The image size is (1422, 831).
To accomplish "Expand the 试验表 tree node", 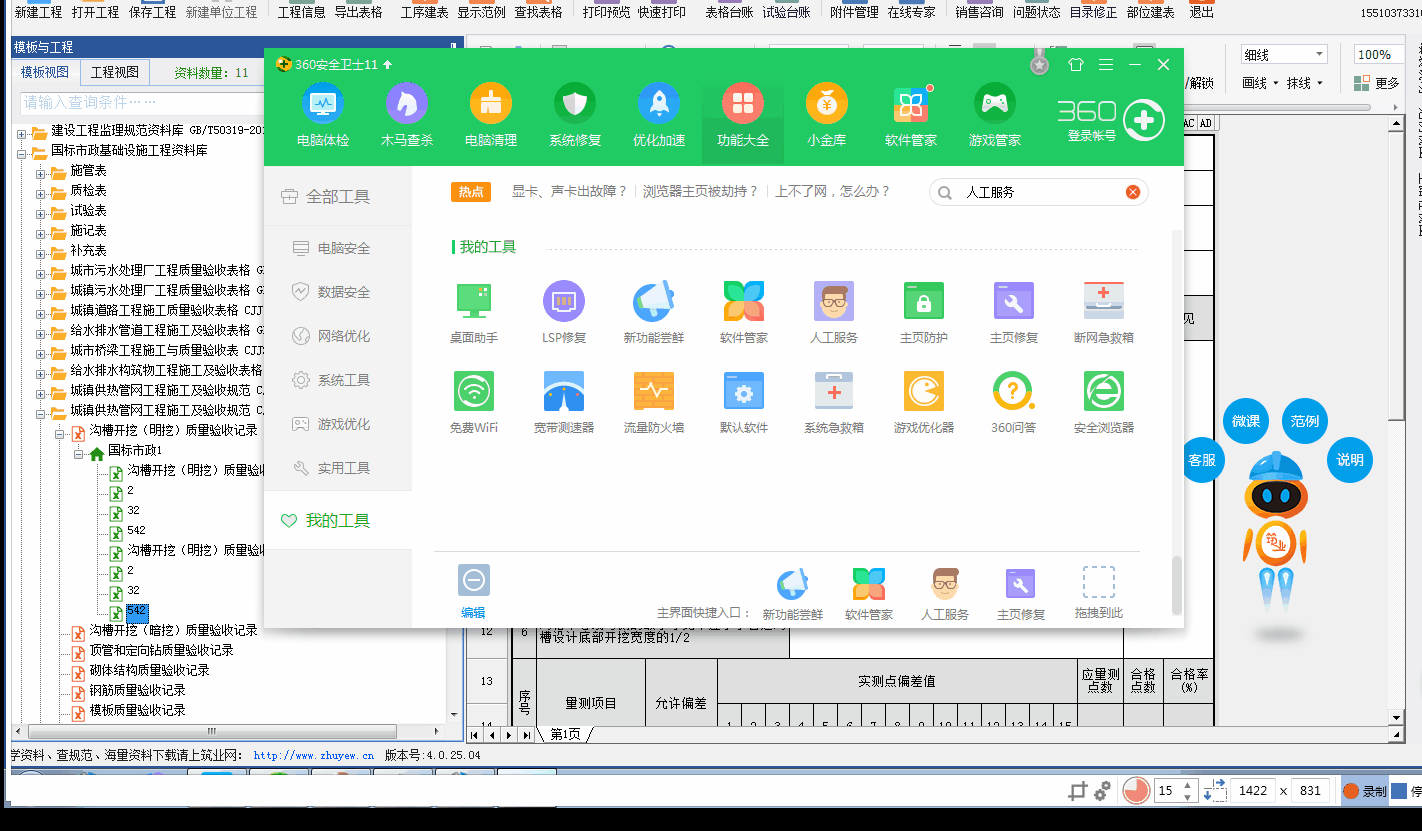I will click(x=42, y=211).
